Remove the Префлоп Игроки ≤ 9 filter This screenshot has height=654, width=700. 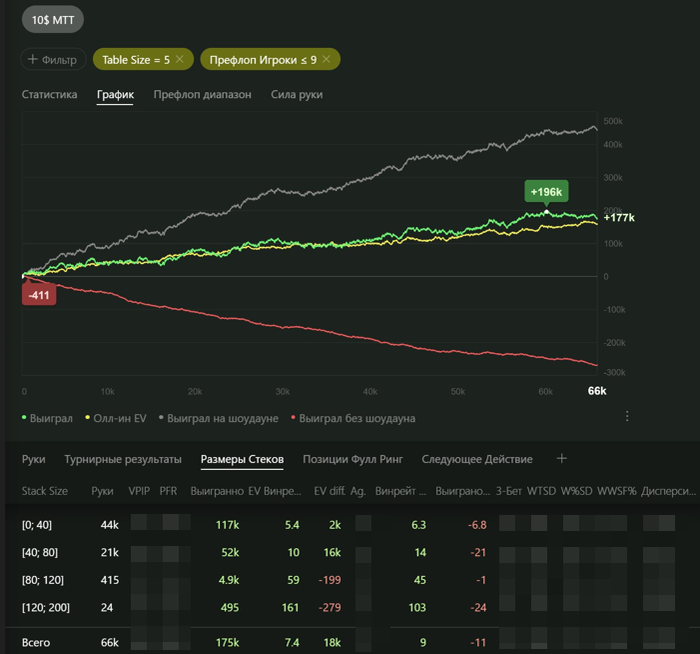(326, 59)
